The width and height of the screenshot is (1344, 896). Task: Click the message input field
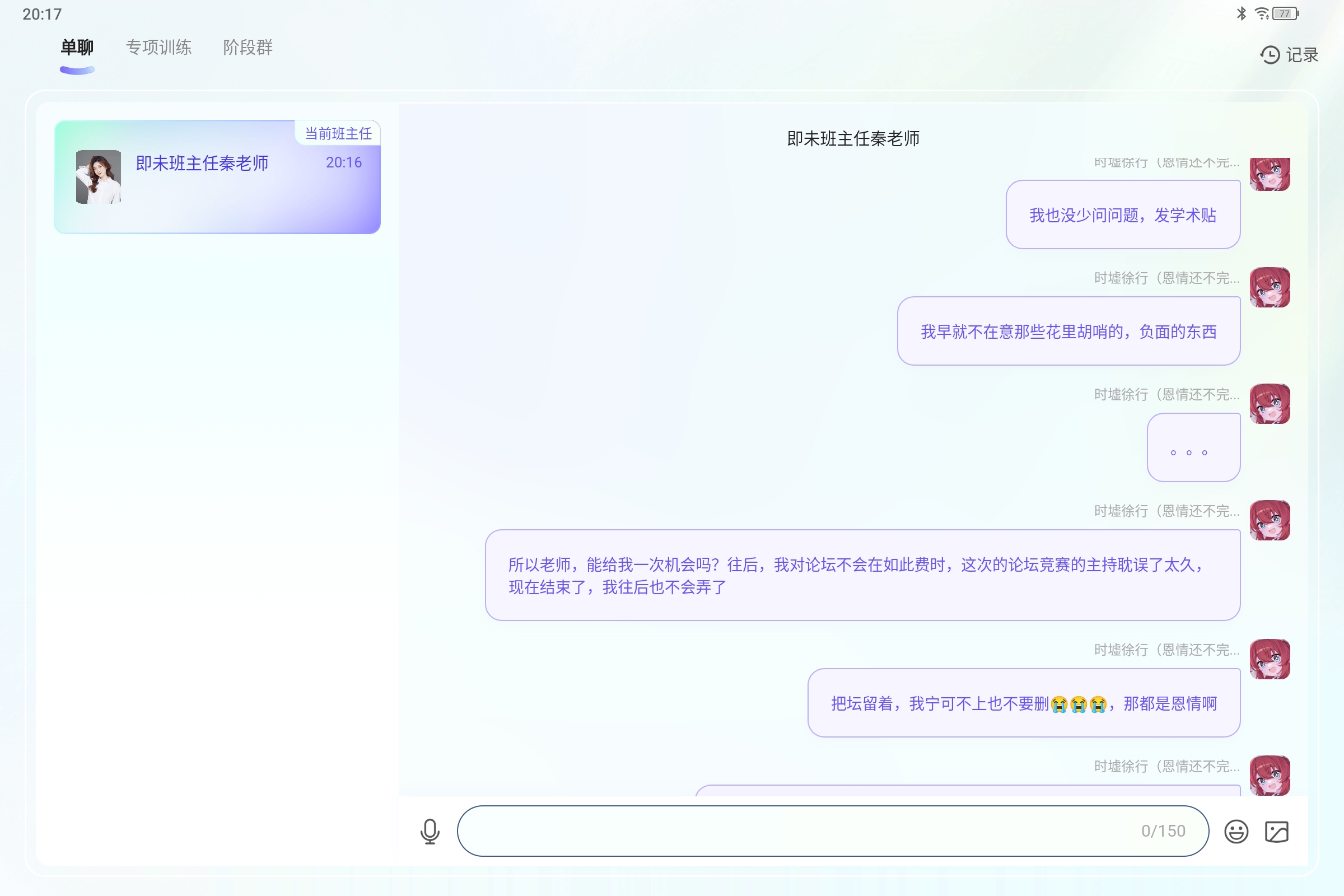(829, 832)
